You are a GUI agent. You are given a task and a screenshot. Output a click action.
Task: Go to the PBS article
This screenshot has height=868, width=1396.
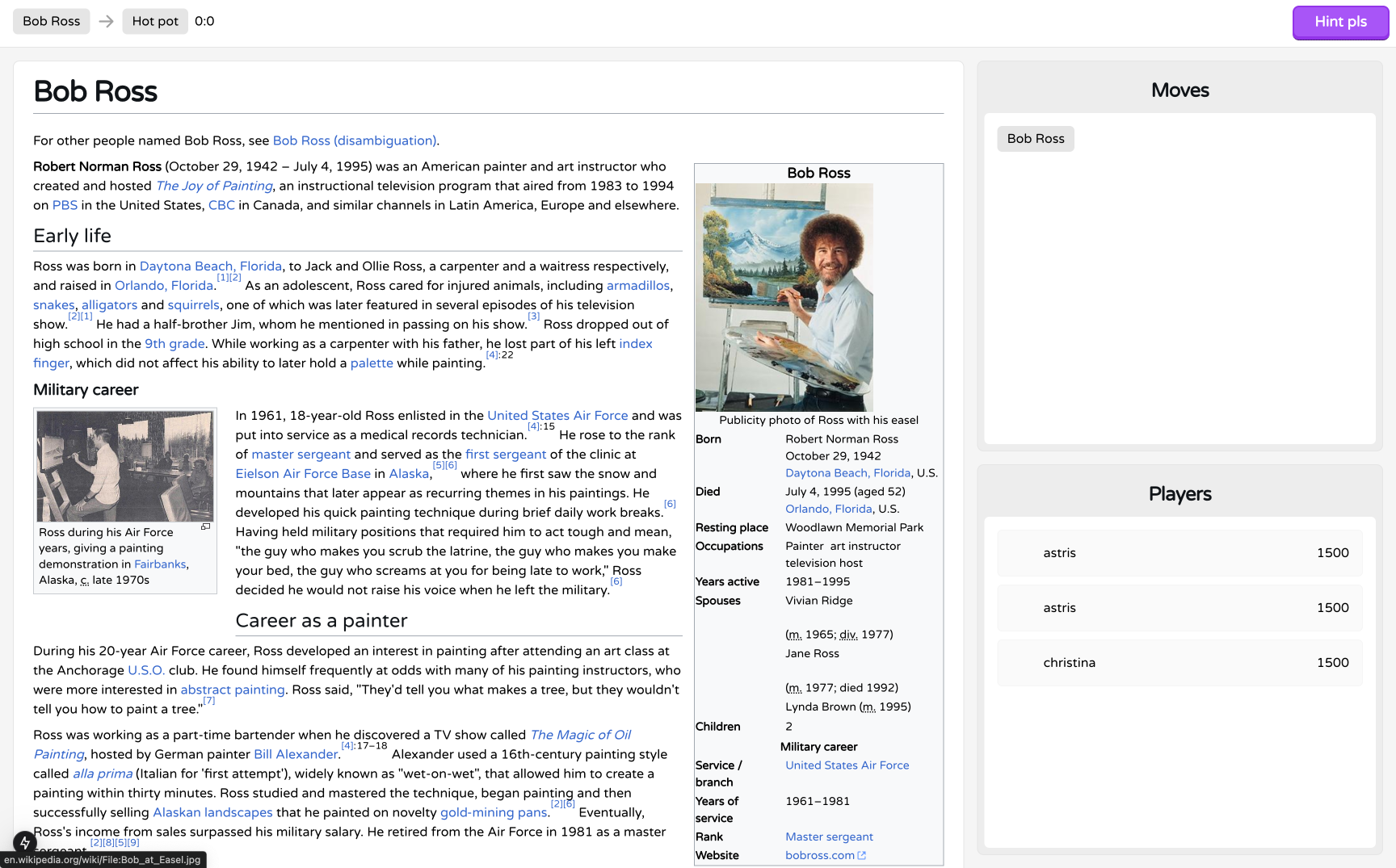click(65, 205)
